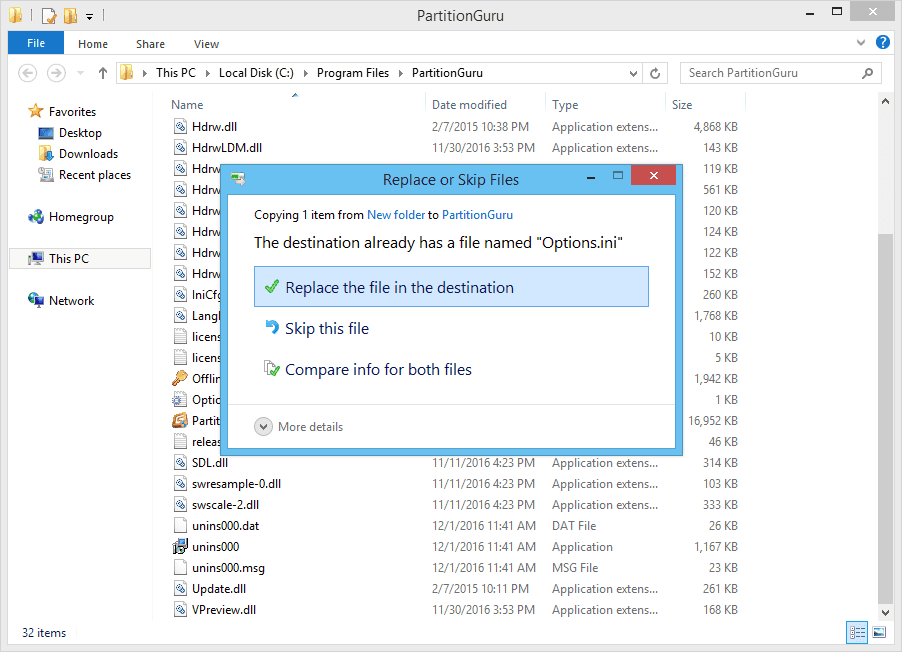Open the New folder source link
902x652 pixels.
point(396,215)
